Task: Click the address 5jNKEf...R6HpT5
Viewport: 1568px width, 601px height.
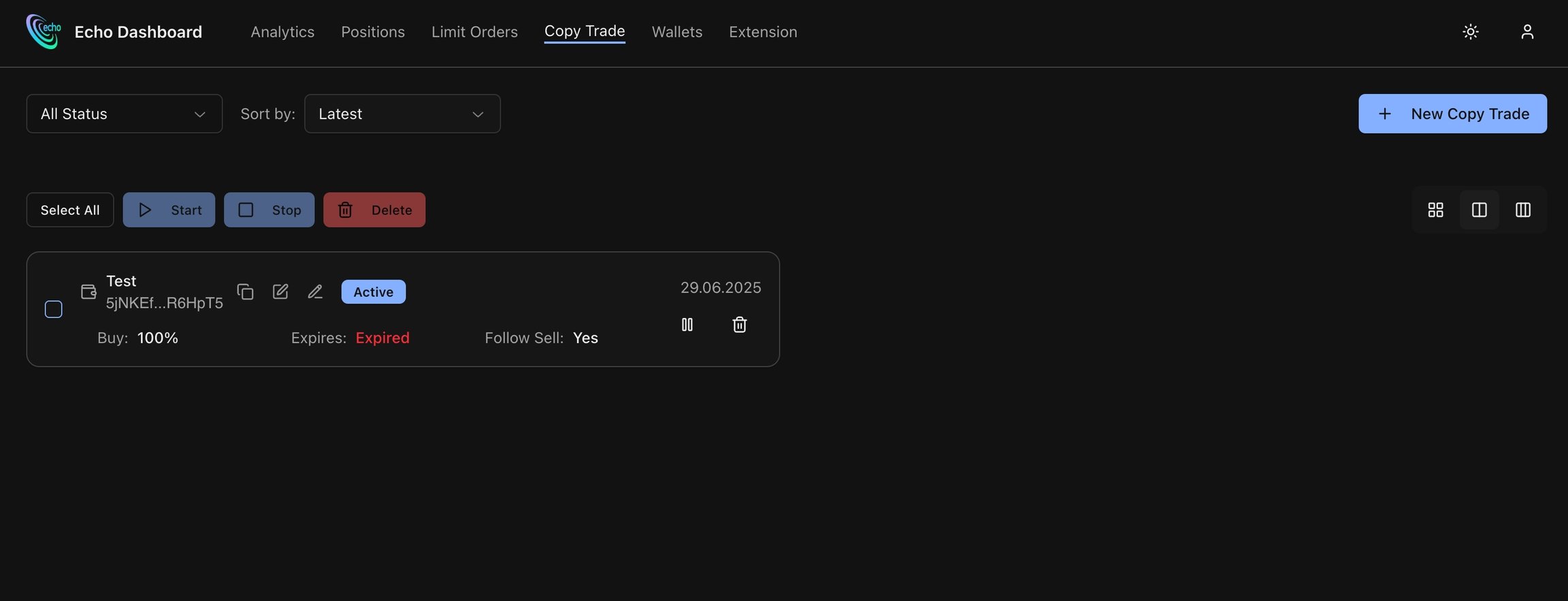Action: click(x=164, y=303)
